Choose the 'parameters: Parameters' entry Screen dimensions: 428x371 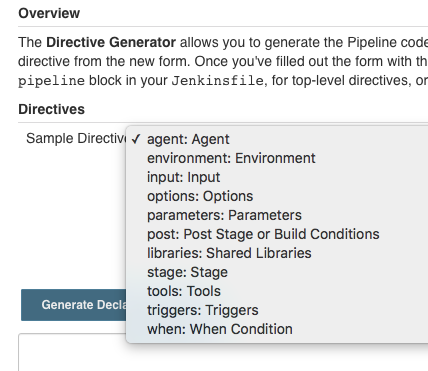tap(277, 215)
